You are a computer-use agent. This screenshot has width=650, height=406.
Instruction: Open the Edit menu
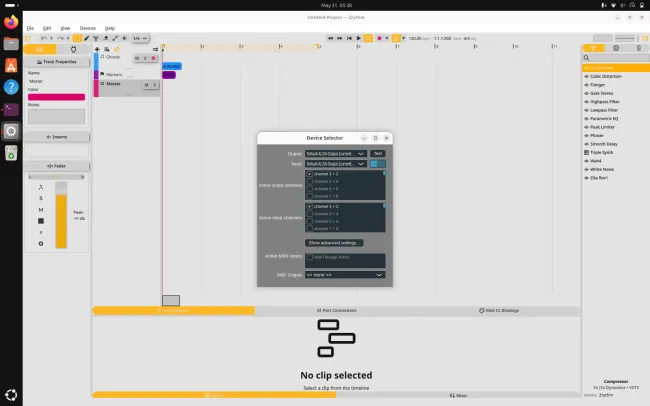tap(47, 28)
